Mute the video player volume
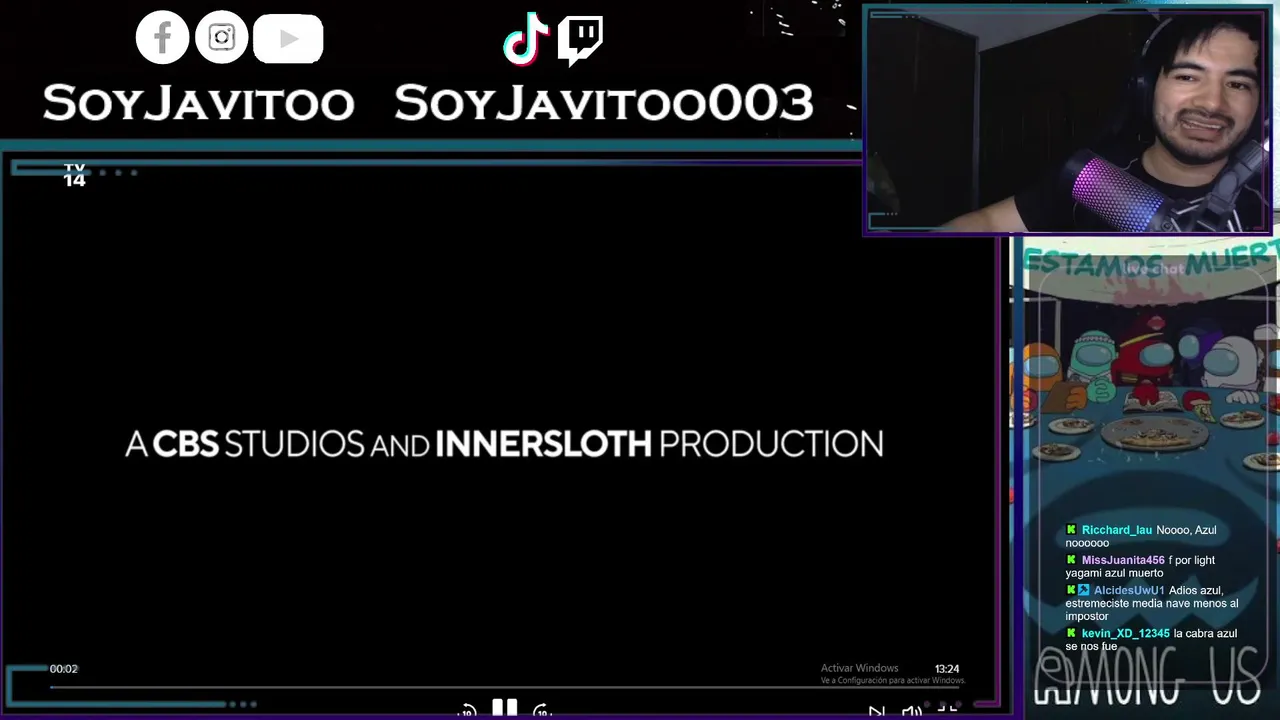This screenshot has width=1280, height=720. (x=911, y=713)
